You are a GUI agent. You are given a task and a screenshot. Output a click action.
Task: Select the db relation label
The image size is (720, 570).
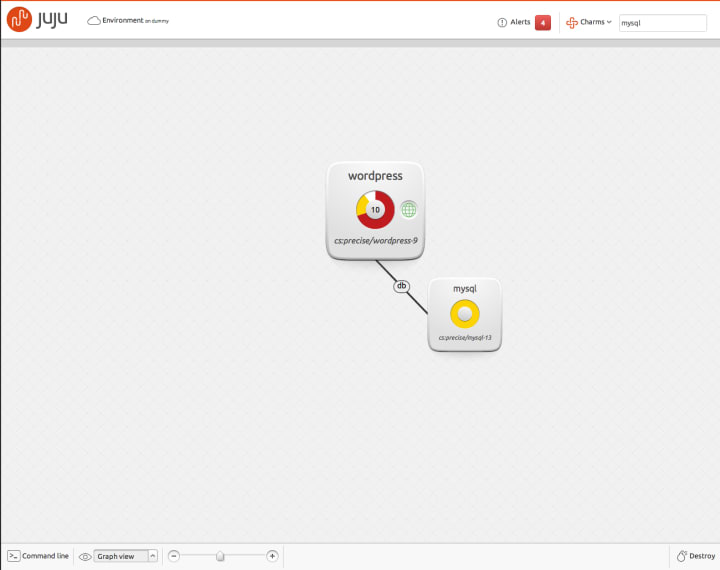[401, 286]
